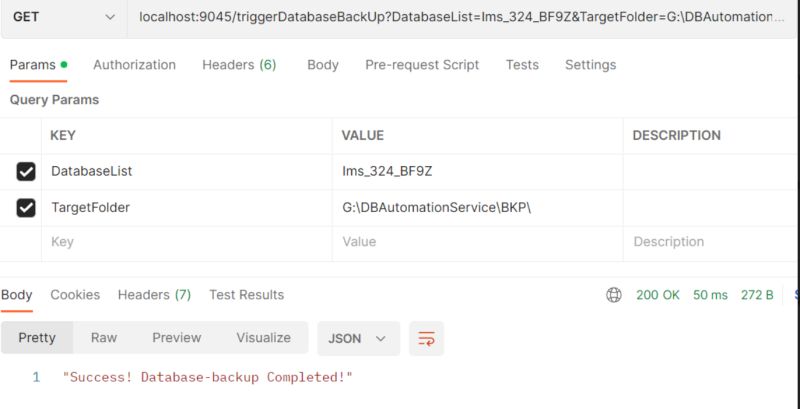Click the DatabaseList key cell
Image resolution: width=800 pixels, height=409 pixels.
tap(187, 172)
